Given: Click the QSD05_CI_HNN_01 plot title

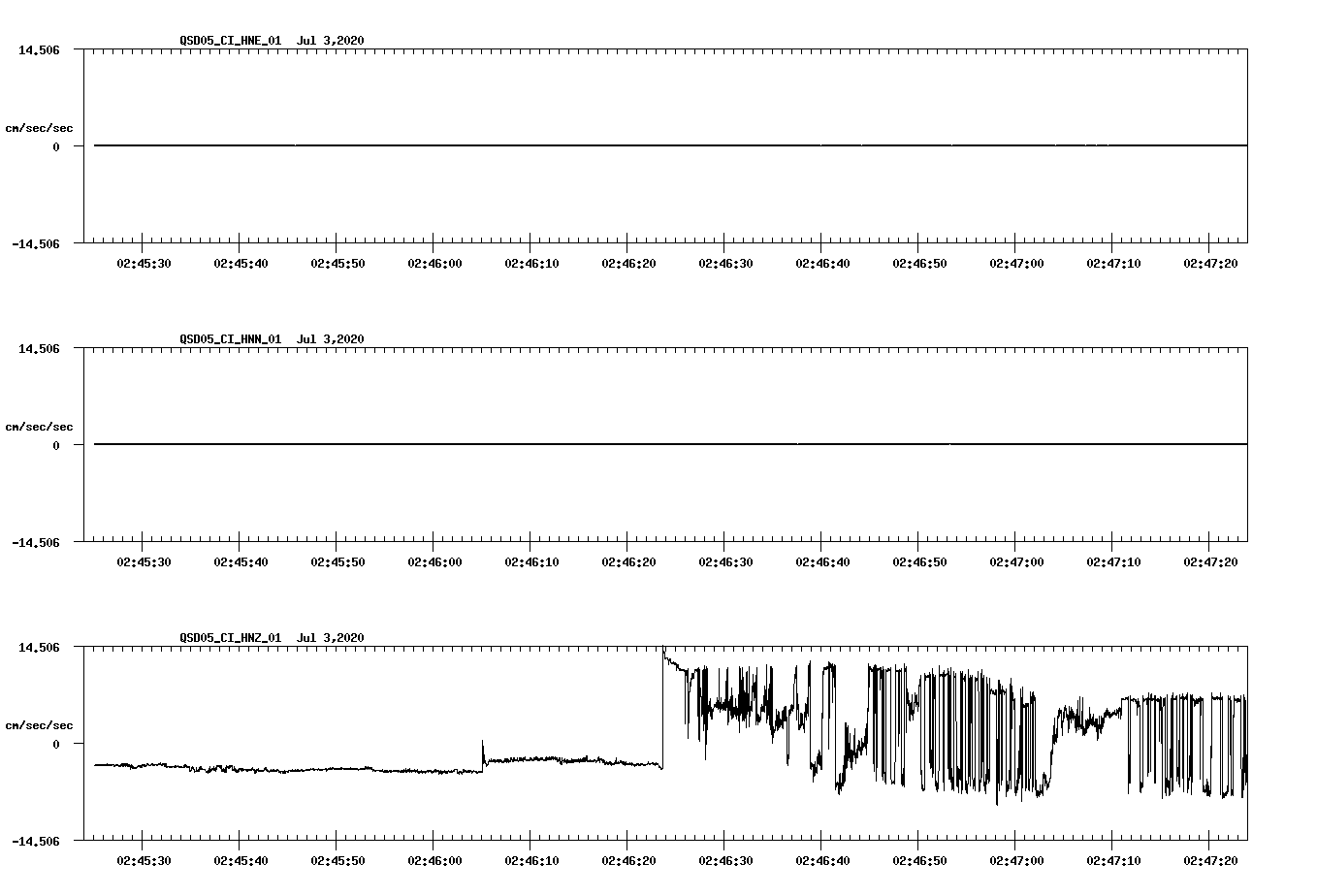Looking at the screenshot, I should coord(272,338).
